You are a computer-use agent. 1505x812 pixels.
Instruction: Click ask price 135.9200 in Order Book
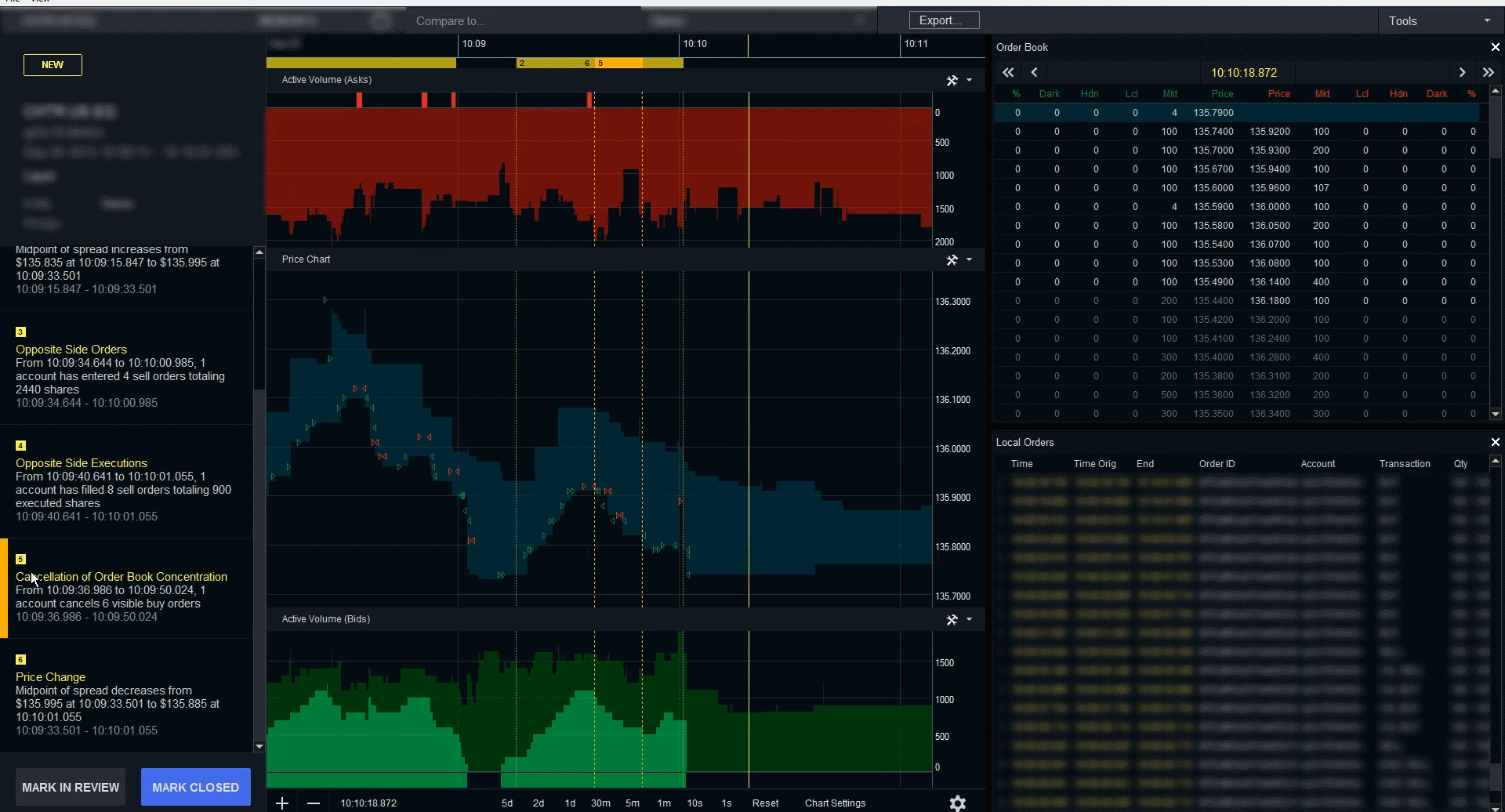(1270, 132)
